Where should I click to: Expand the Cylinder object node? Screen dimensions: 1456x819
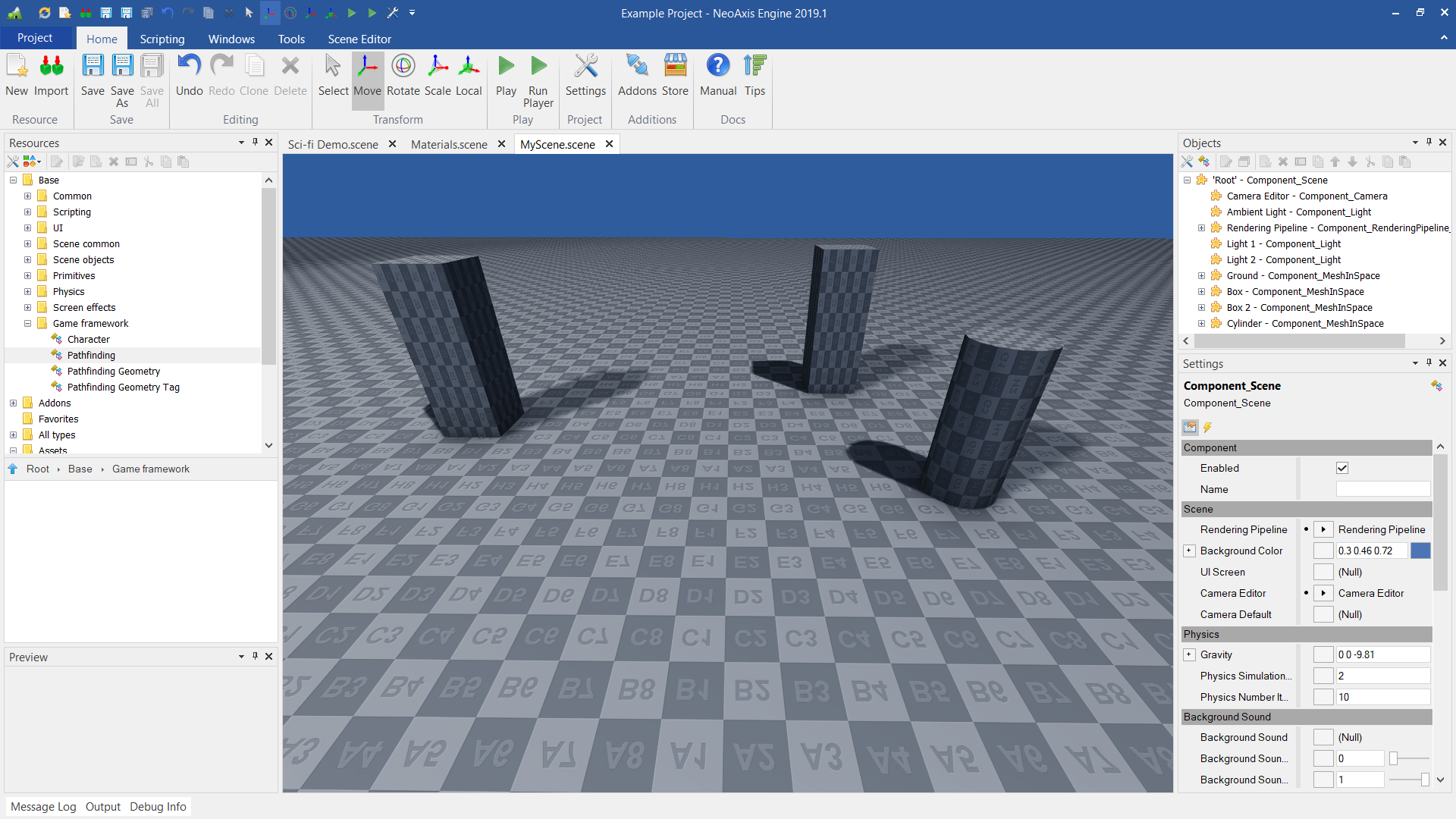coord(1201,324)
